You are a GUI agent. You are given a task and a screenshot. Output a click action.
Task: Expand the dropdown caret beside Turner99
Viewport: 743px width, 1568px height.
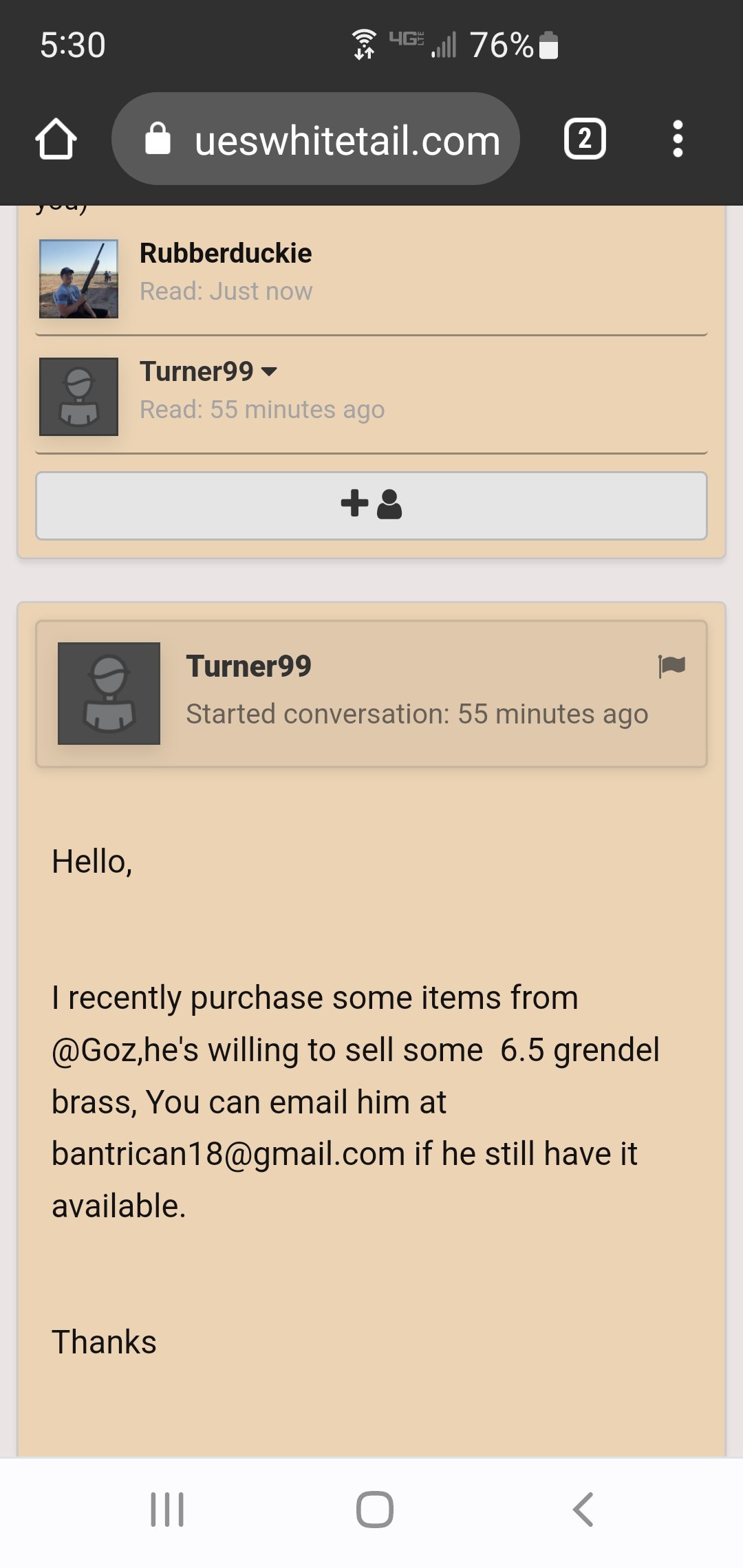[270, 372]
